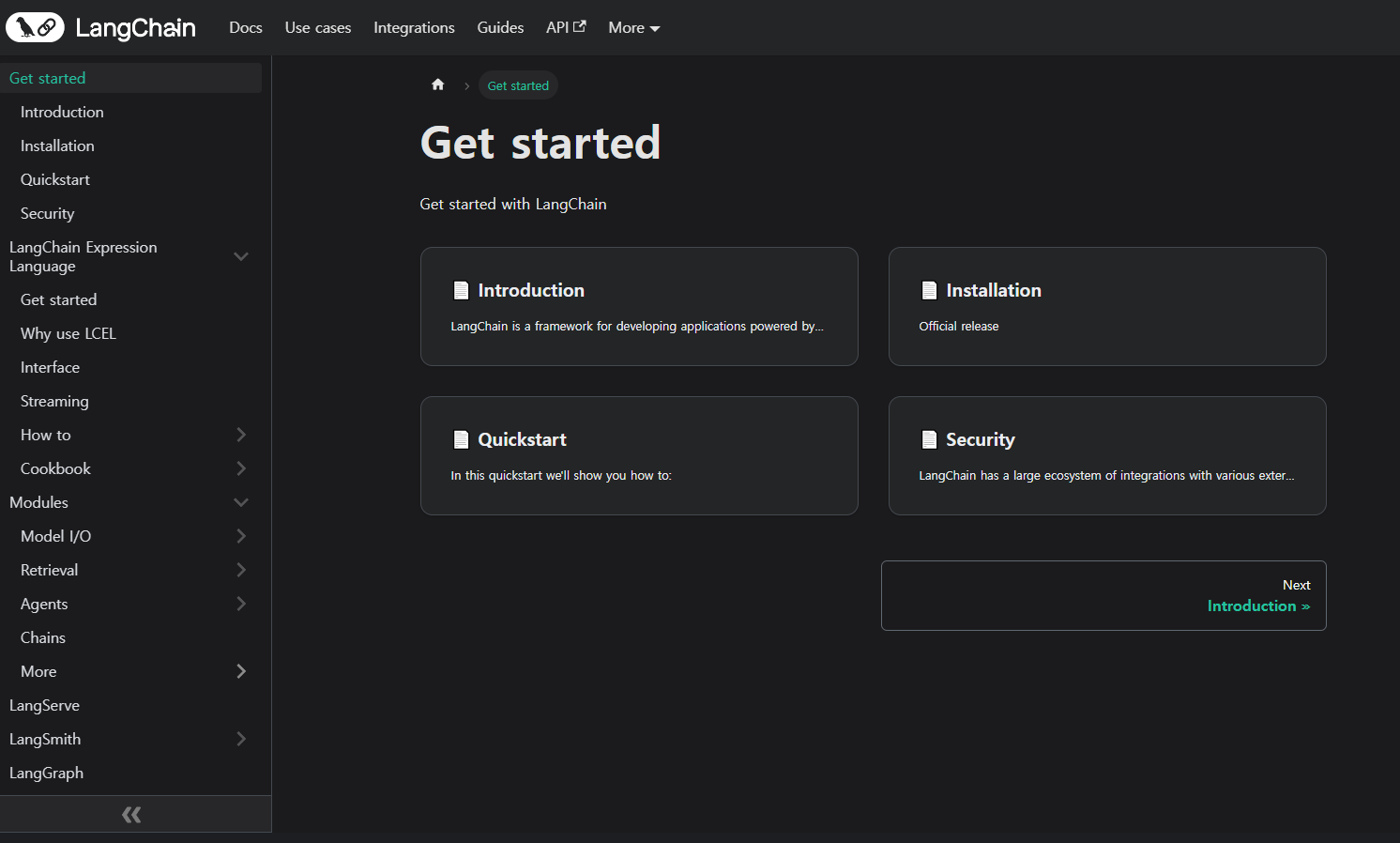Viewport: 1400px width, 843px height.
Task: Open Guides in the navbar
Action: (500, 27)
